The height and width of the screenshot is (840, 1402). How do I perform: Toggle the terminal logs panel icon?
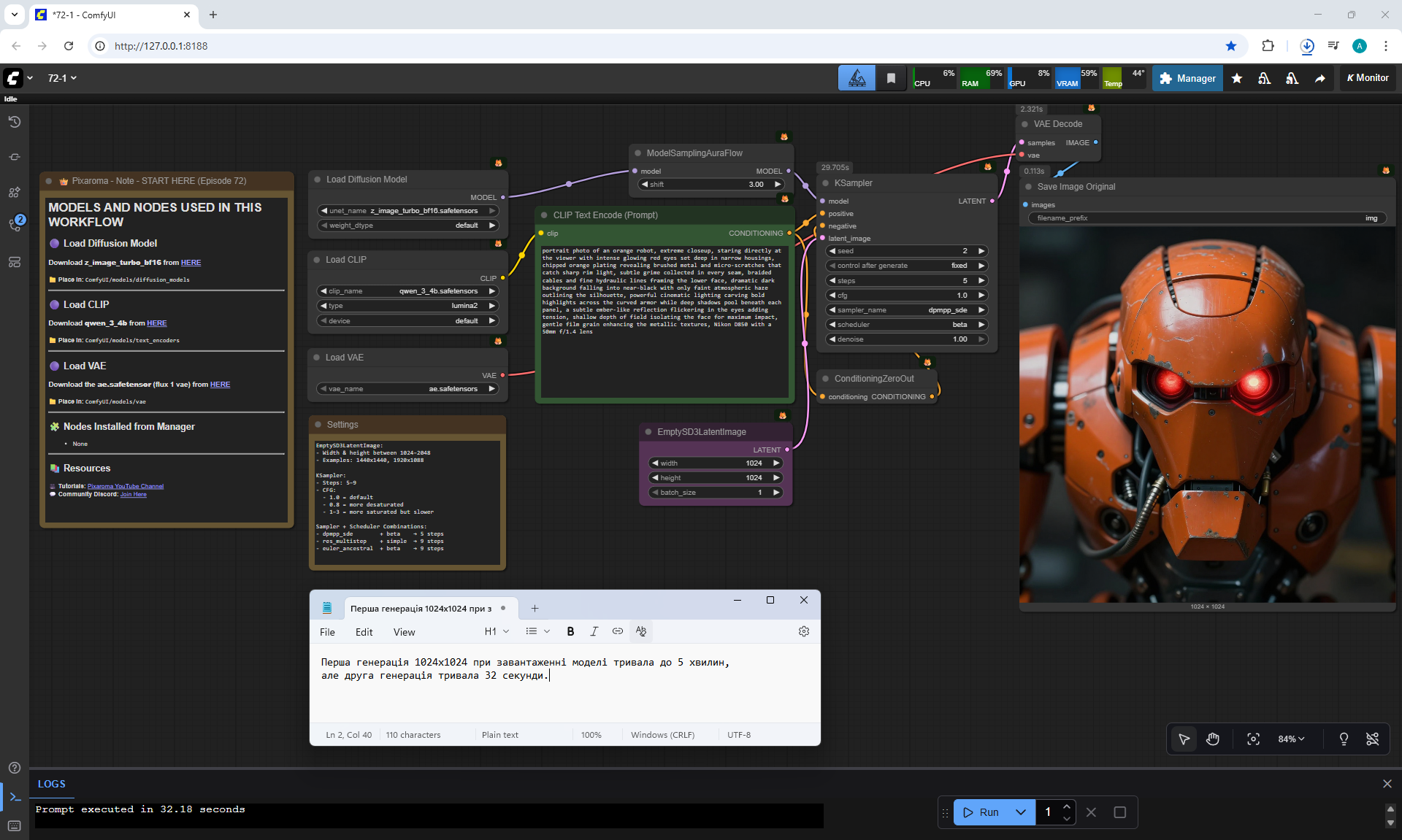click(x=15, y=797)
